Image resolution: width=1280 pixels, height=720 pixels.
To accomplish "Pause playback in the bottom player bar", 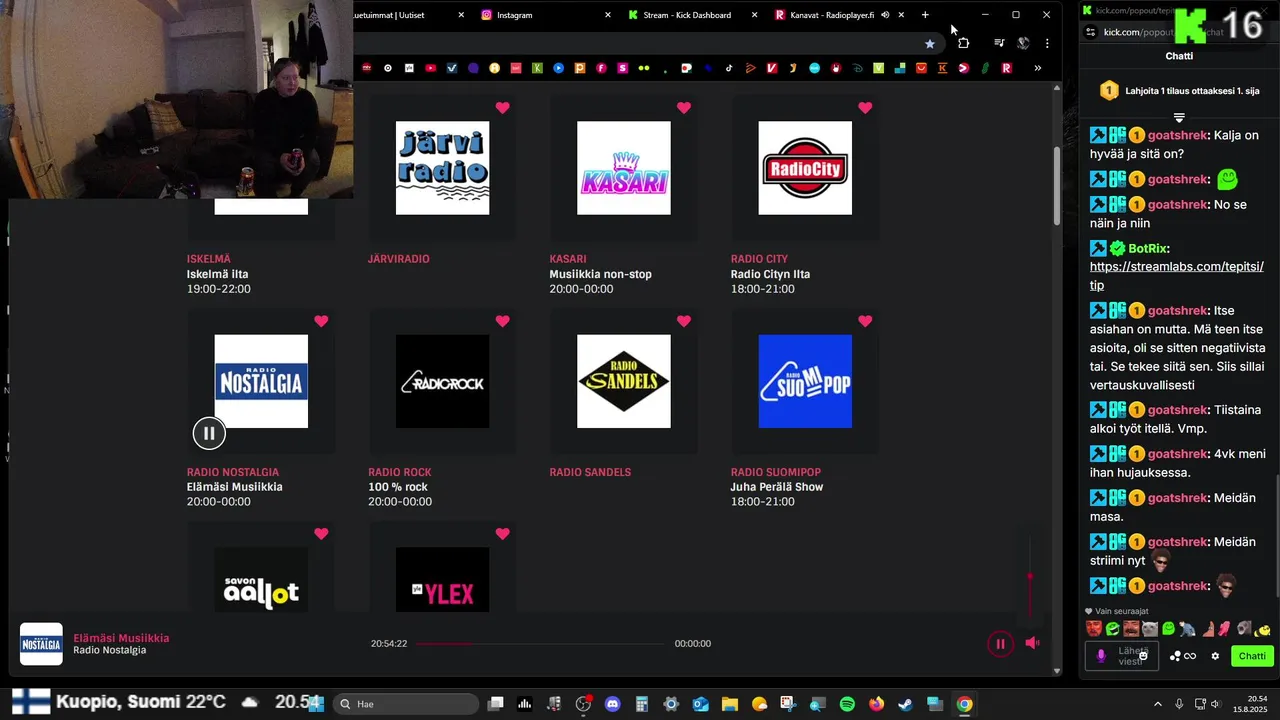I will (x=1000, y=644).
